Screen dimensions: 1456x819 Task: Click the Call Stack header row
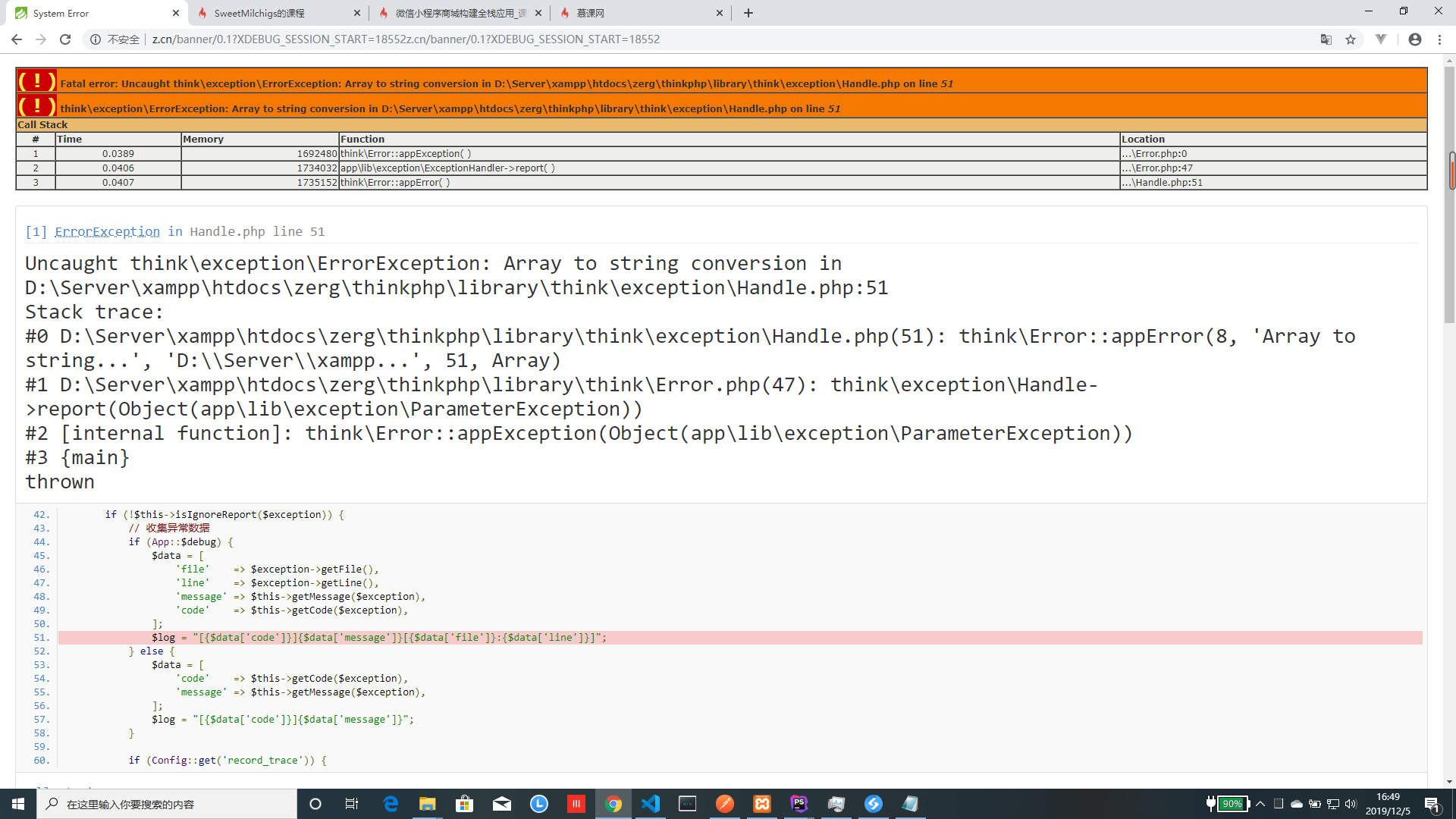tap(721, 124)
